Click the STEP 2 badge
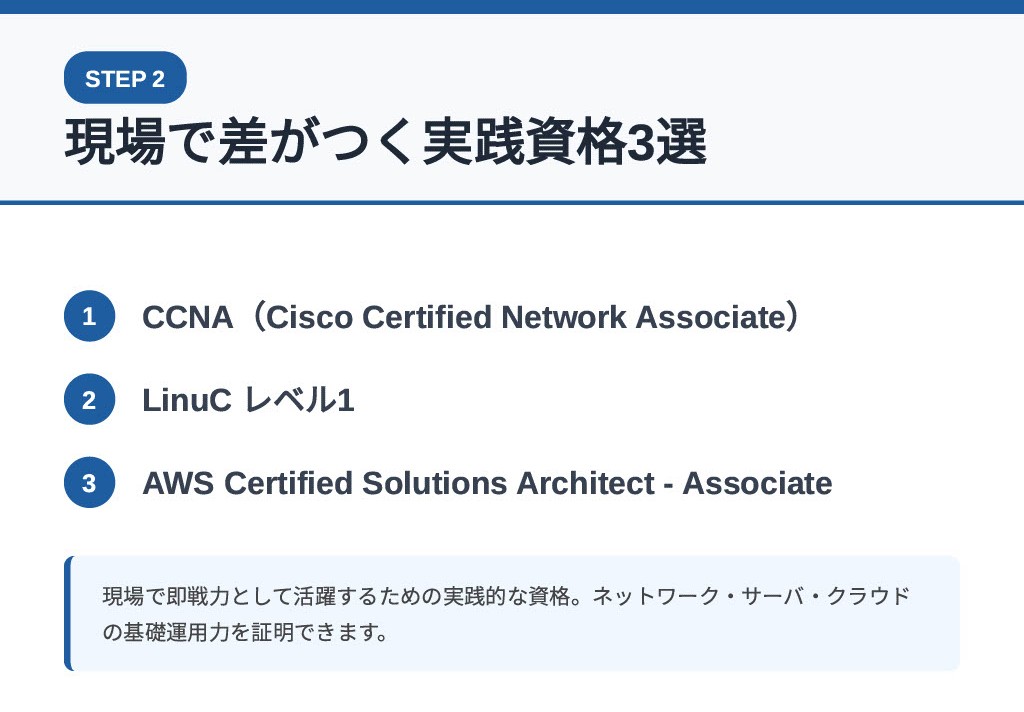The width and height of the screenshot is (1024, 712). (125, 78)
